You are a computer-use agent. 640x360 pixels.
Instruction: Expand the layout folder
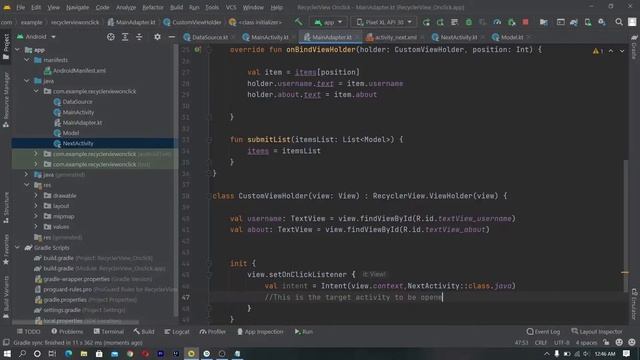pos(36,206)
